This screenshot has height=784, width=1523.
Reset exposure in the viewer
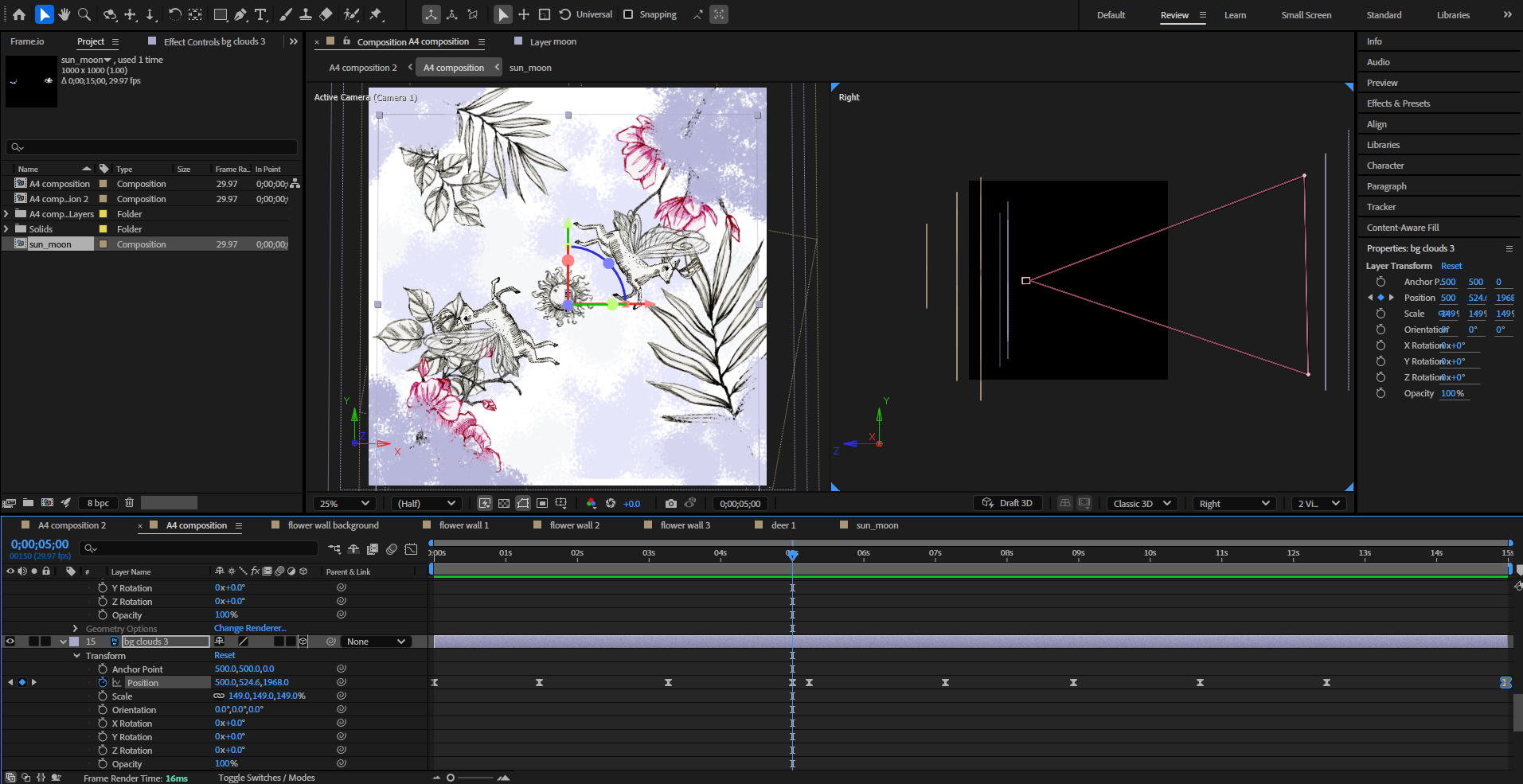tap(611, 503)
